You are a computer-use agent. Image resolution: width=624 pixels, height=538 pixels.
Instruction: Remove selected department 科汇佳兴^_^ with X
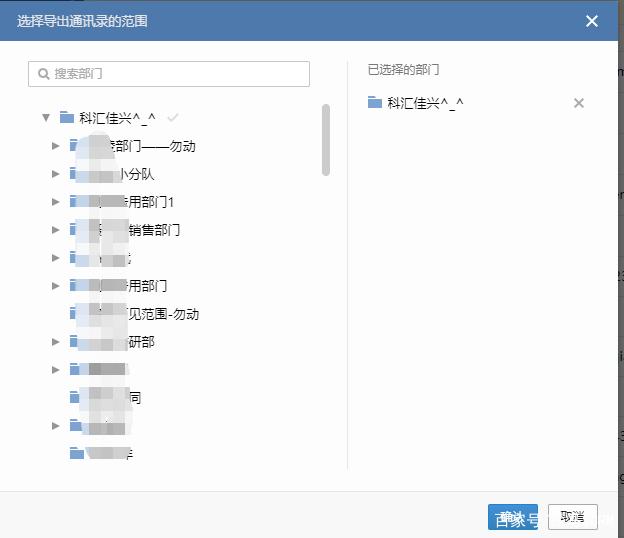coord(579,103)
